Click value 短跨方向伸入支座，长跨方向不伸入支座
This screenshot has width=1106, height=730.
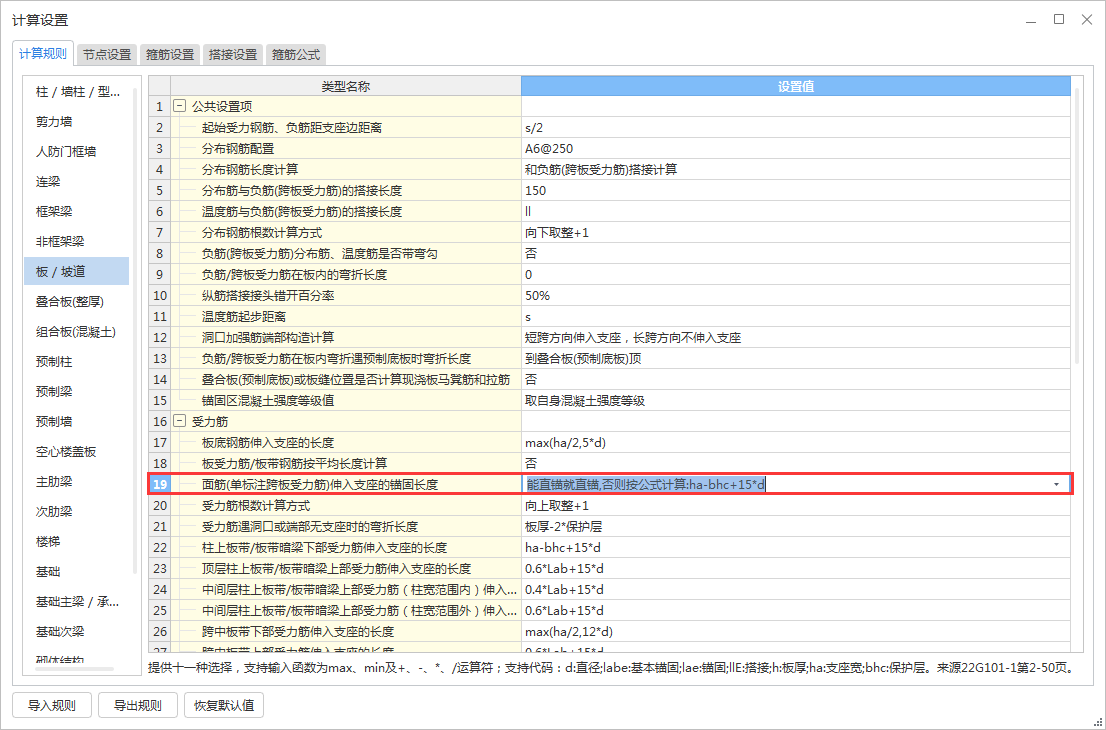coord(796,338)
